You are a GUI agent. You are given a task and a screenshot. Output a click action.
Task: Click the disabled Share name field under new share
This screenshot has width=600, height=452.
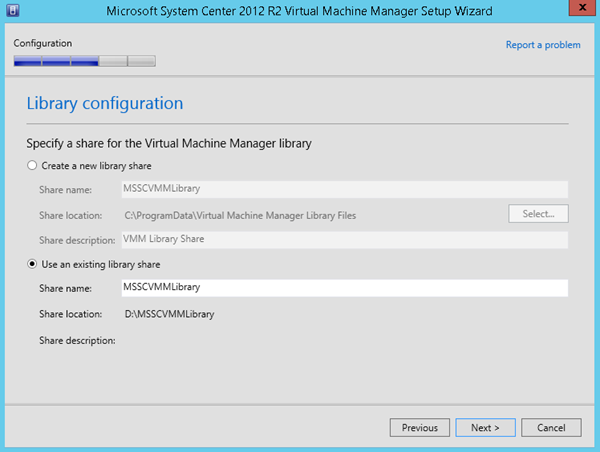(x=344, y=189)
